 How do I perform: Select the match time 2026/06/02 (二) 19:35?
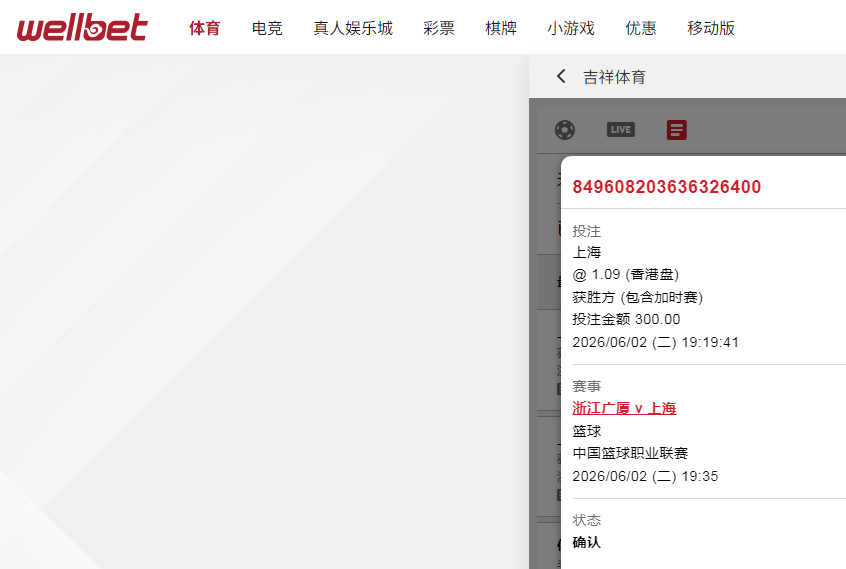pyautogui.click(x=645, y=476)
